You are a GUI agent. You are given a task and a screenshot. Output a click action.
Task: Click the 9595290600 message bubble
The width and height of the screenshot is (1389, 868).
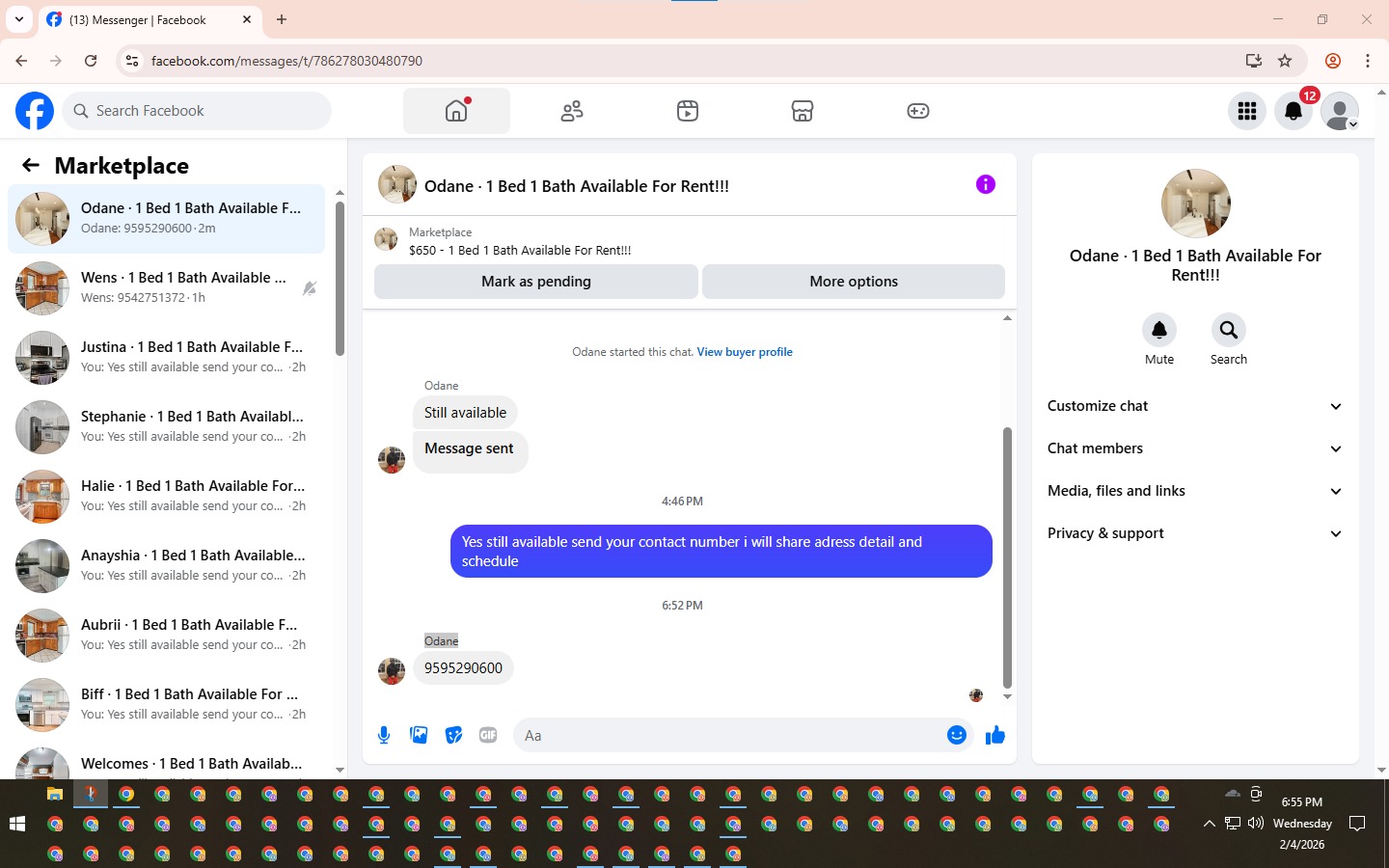[463, 667]
